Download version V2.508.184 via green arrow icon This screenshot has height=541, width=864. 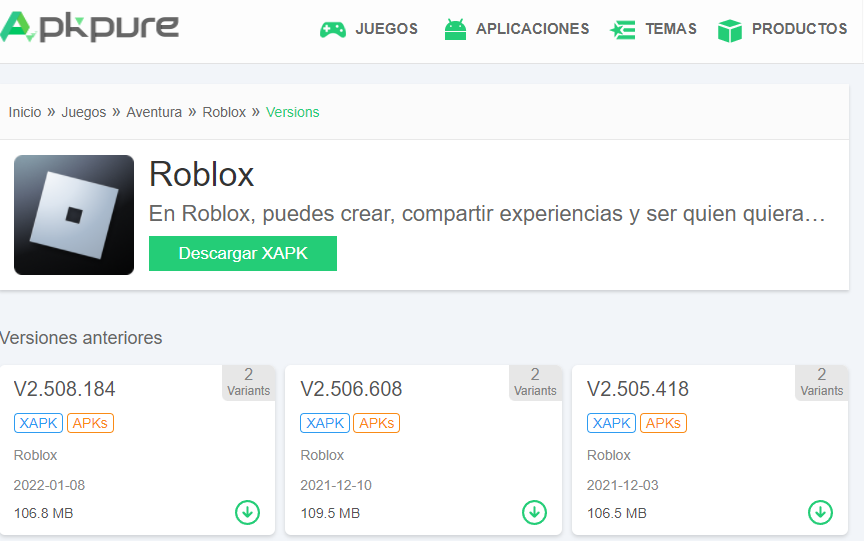point(247,512)
